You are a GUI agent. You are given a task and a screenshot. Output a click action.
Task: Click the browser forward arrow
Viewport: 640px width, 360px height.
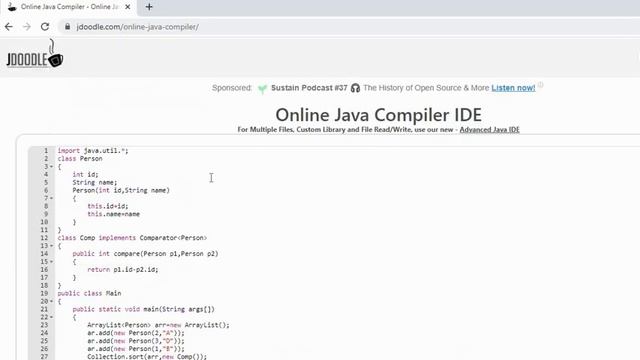[27, 27]
